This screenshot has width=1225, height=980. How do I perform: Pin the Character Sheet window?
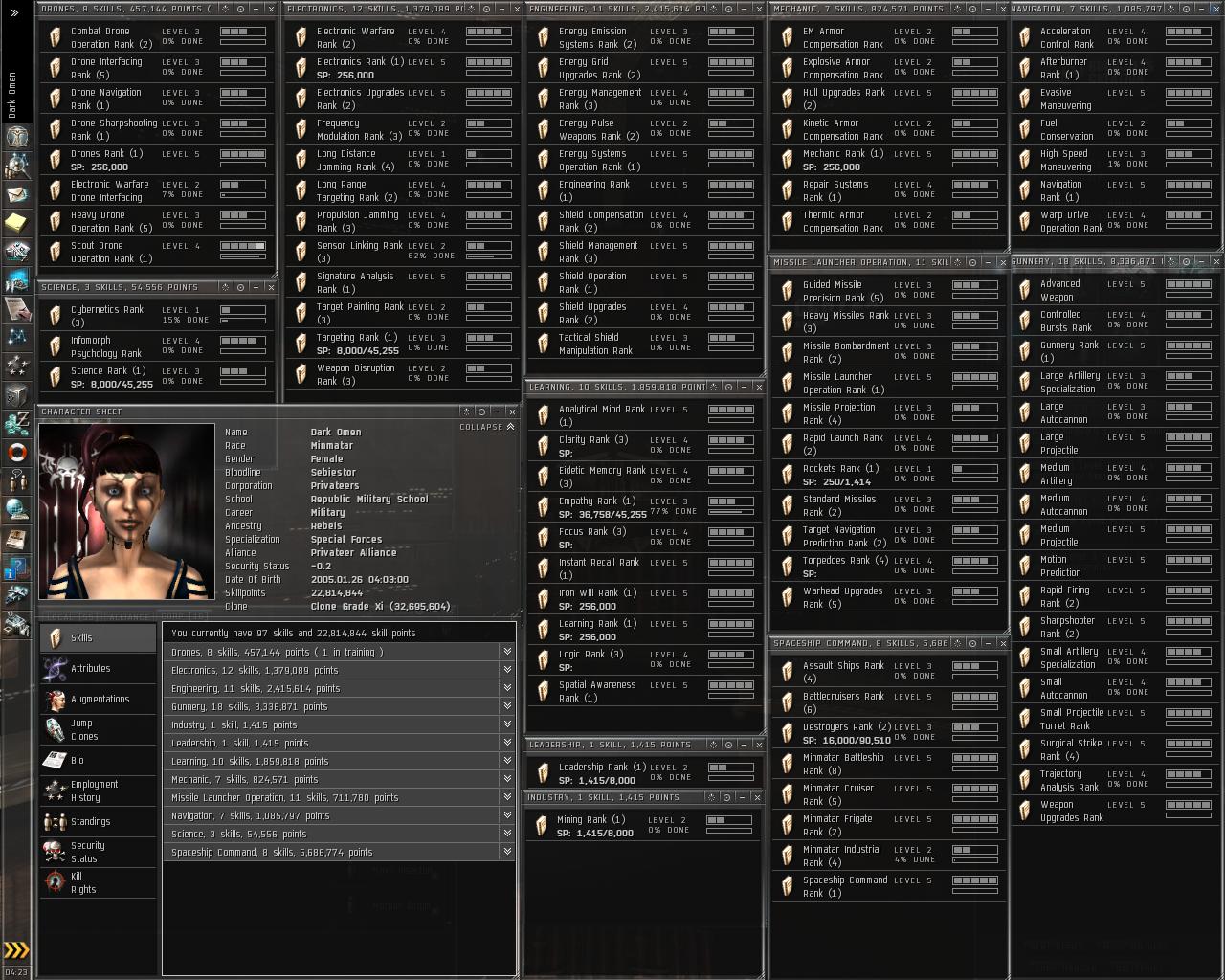[467, 412]
